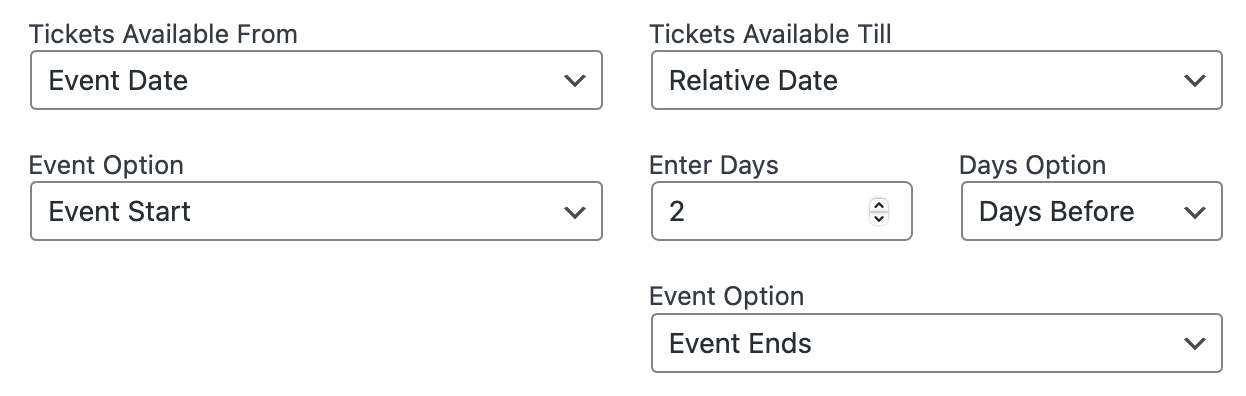Open the Event Start dropdown
Screen dimensions: 1246x396
[316, 211]
